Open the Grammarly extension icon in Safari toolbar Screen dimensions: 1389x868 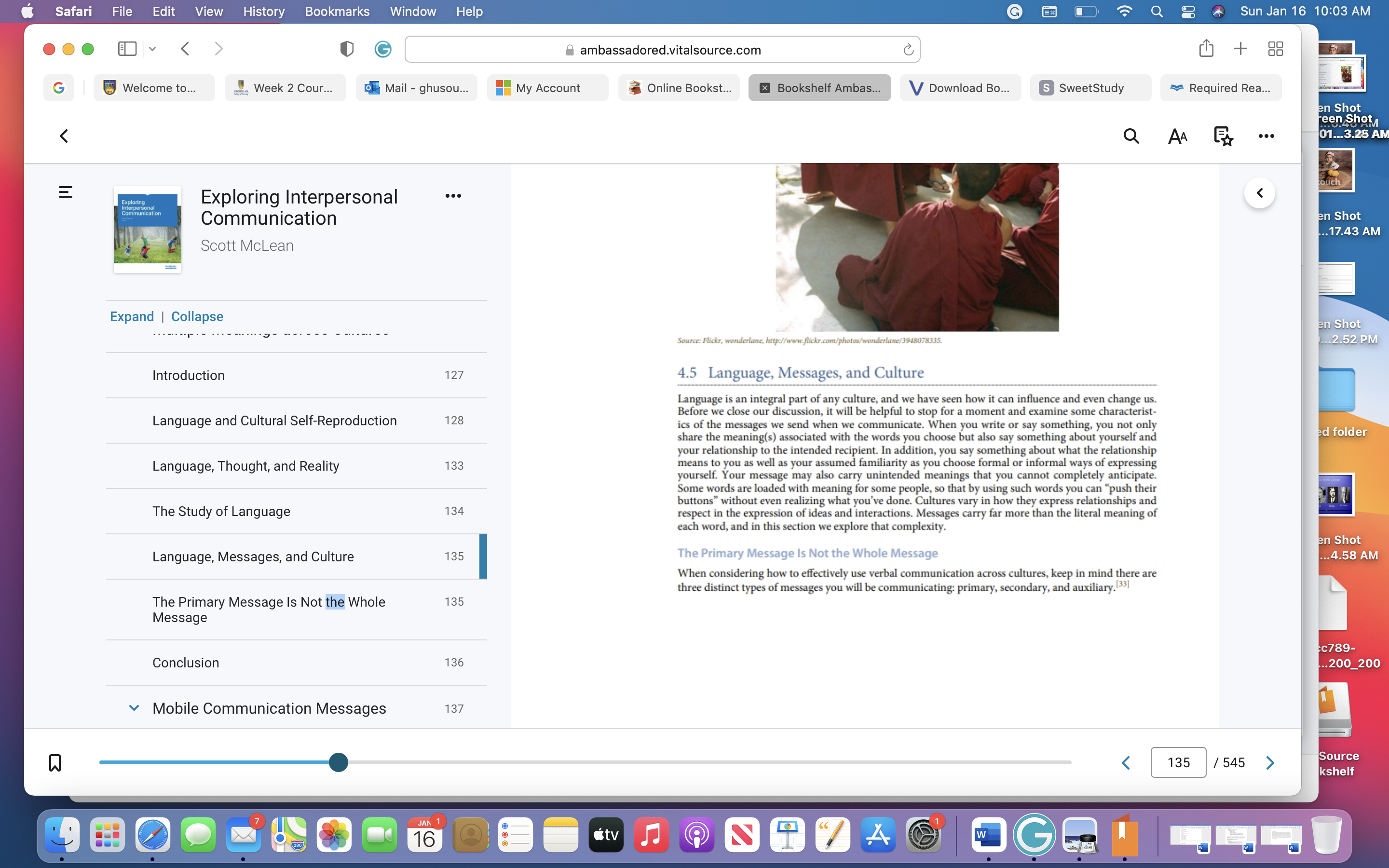383,49
